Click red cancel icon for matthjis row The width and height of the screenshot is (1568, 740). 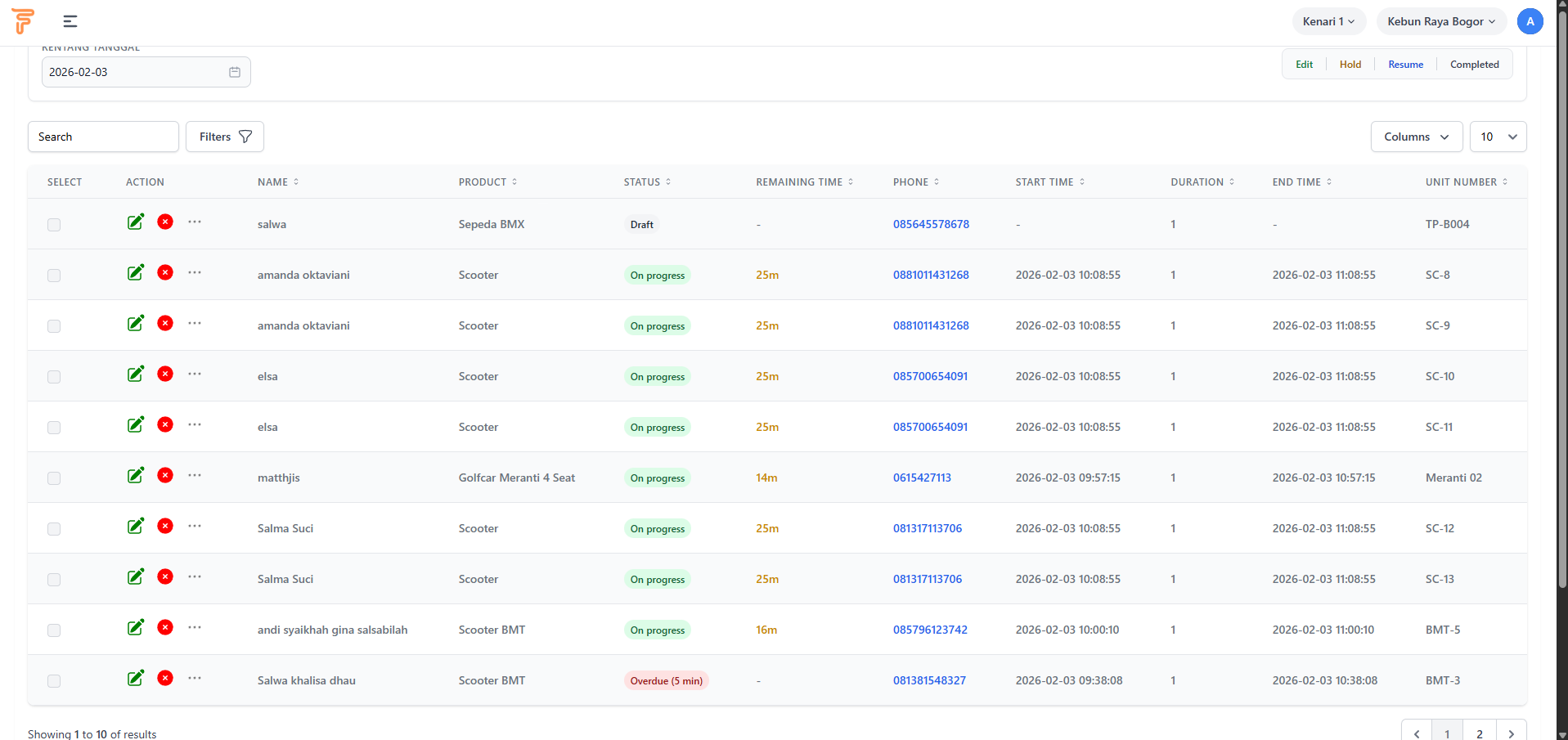tap(165, 475)
